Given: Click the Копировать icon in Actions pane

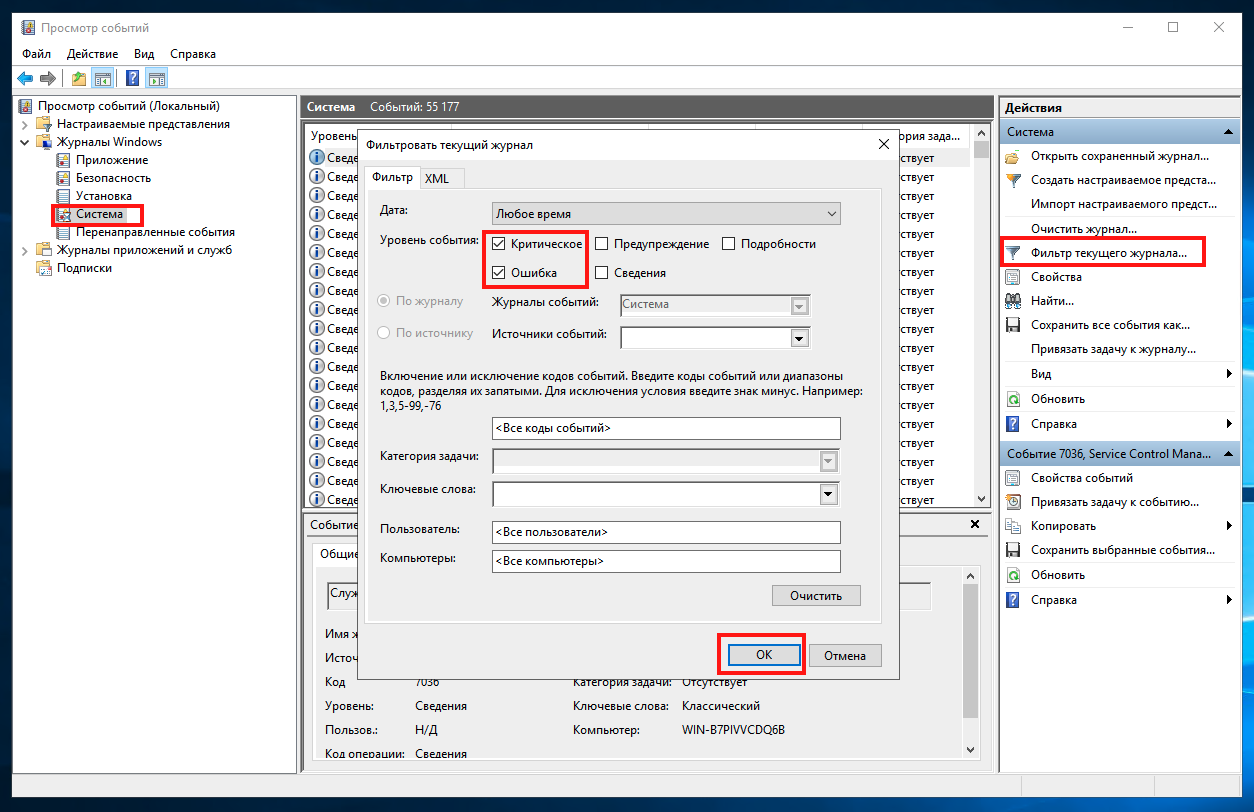Looking at the screenshot, I should tap(1014, 525).
